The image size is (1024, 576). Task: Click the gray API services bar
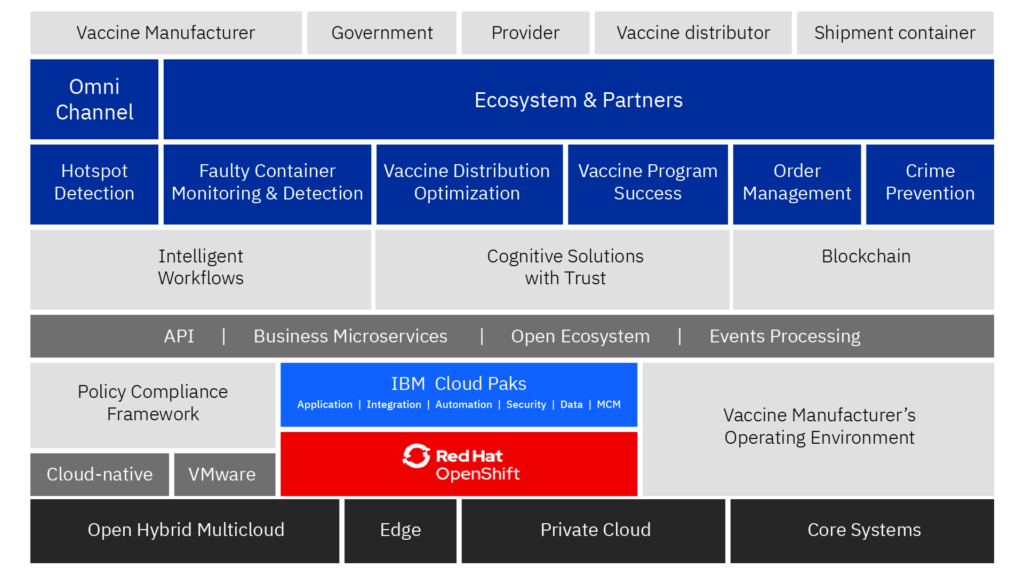tap(512, 336)
